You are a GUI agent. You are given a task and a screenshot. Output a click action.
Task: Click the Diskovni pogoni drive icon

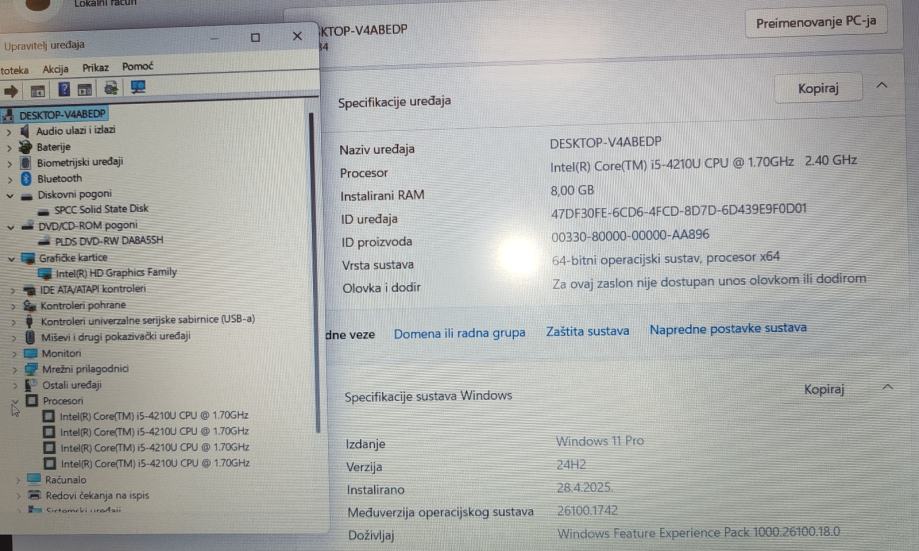26,196
